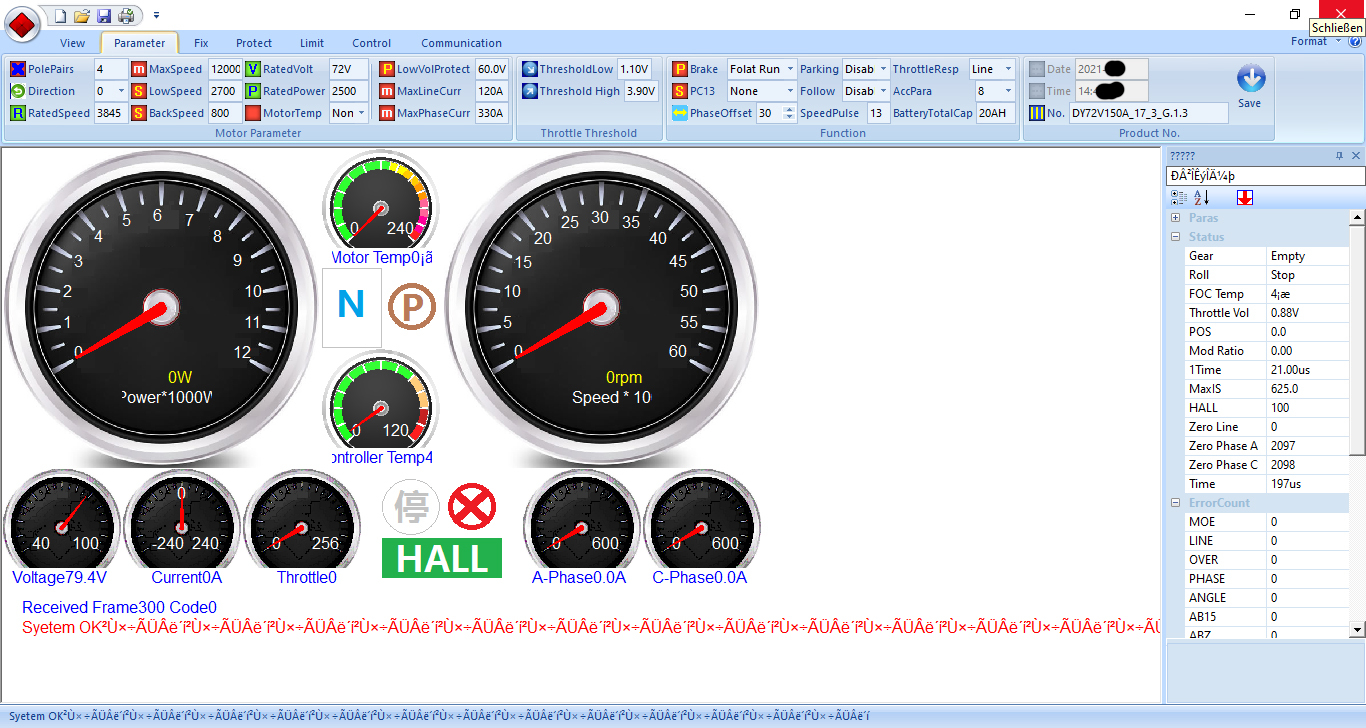
Task: Collapse the Status section in property grid
Action: point(1176,237)
